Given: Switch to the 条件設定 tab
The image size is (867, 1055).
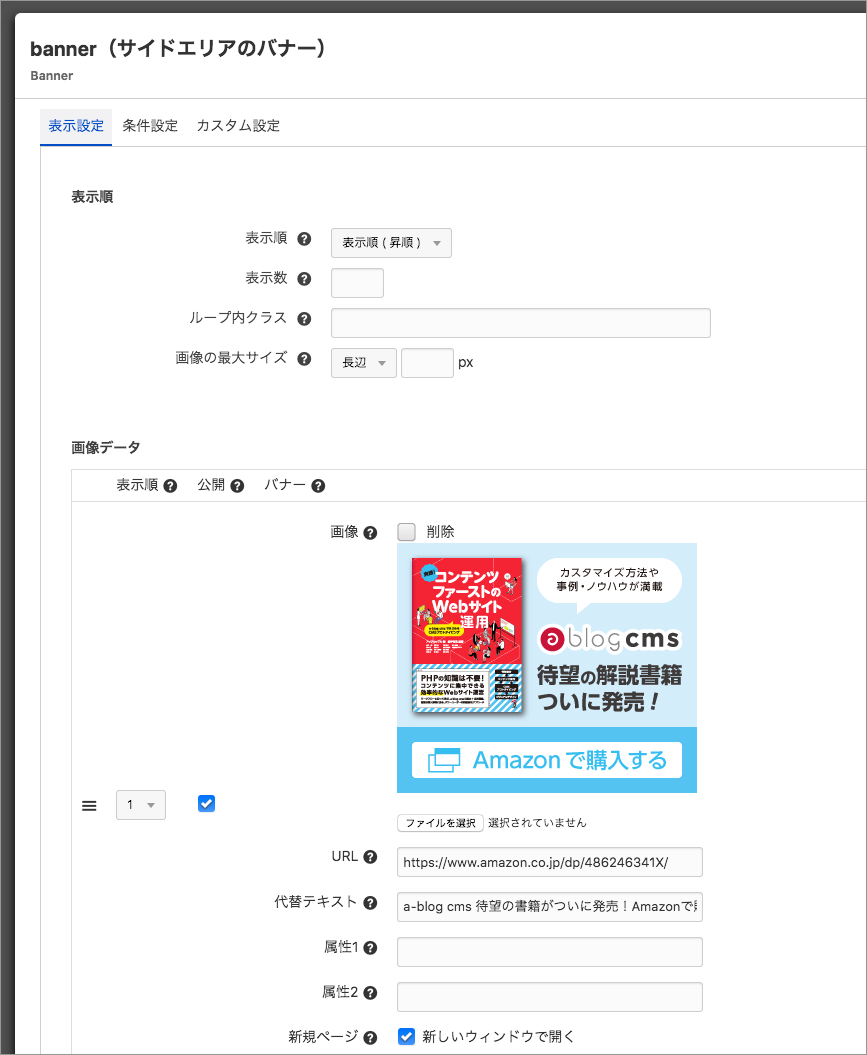Looking at the screenshot, I should pos(150,126).
